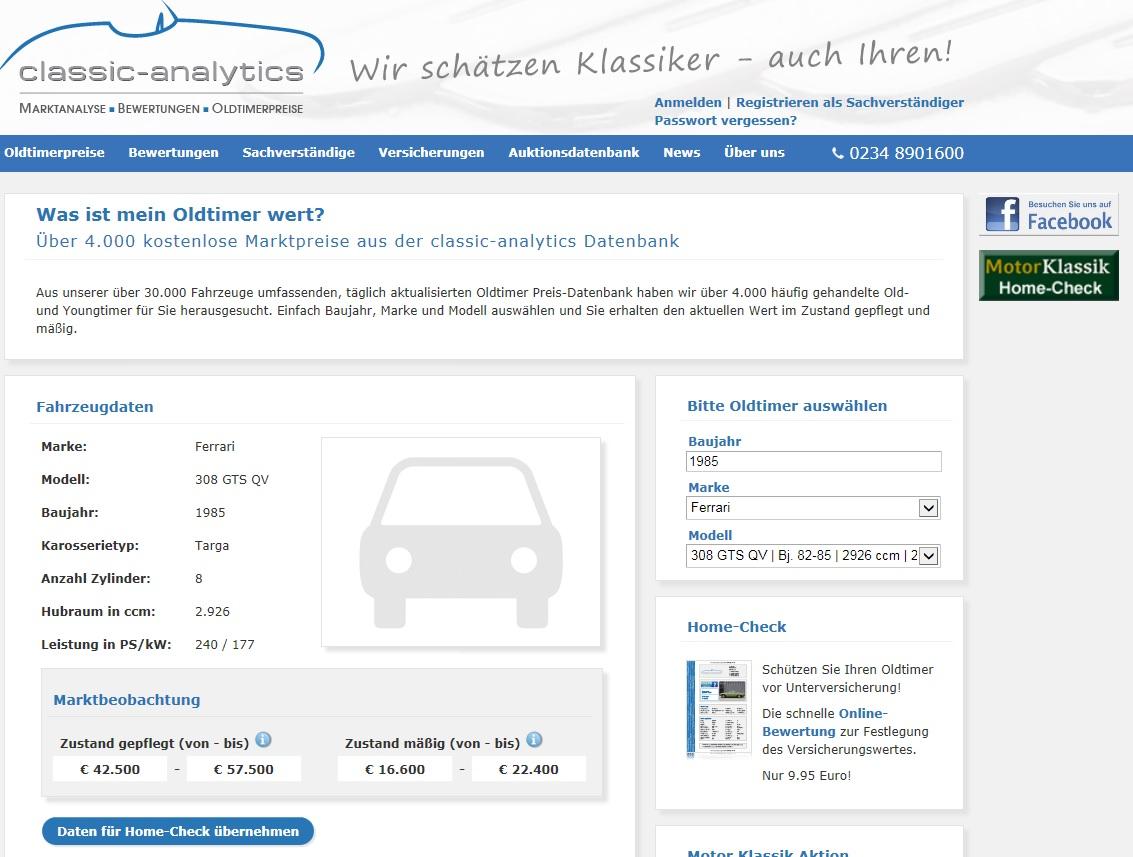The width and height of the screenshot is (1133, 857).
Task: Click the Anmelden link
Action: pos(687,102)
